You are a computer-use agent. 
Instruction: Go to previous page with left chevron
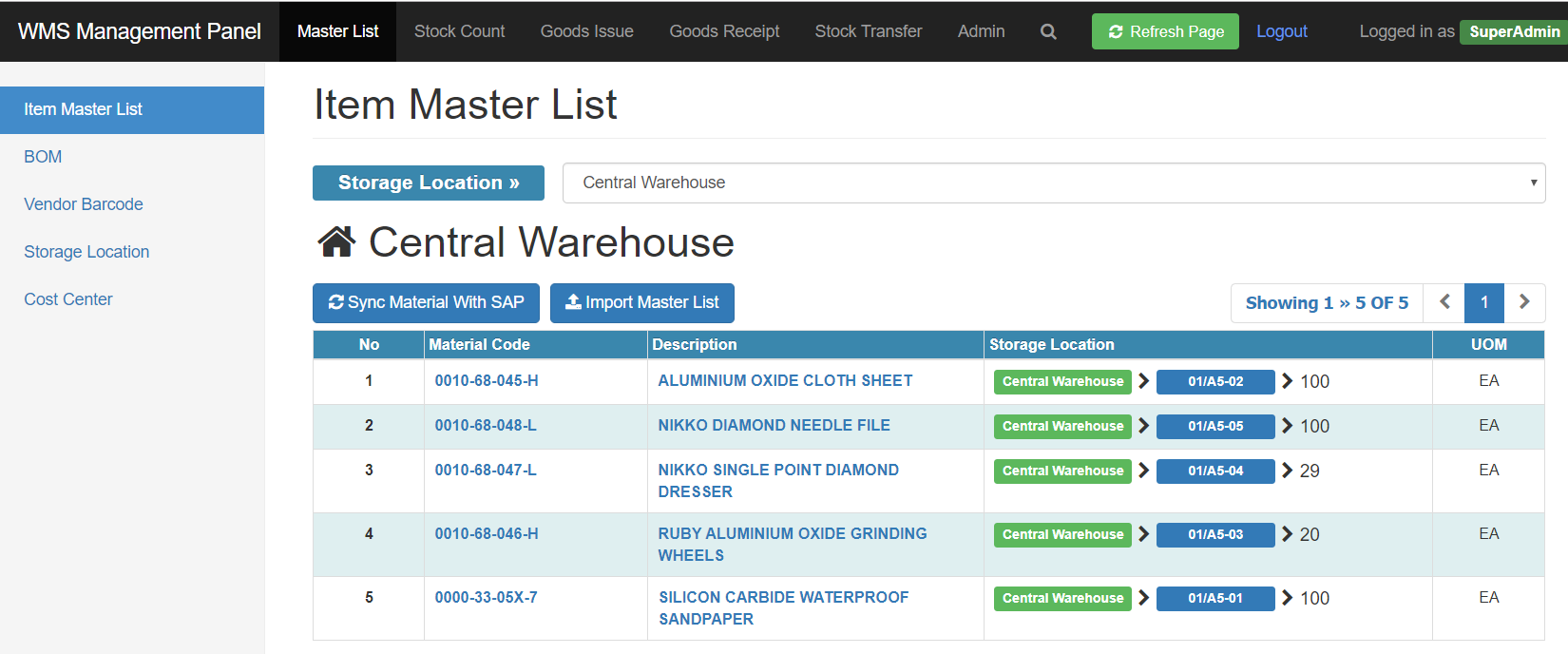[1444, 302]
